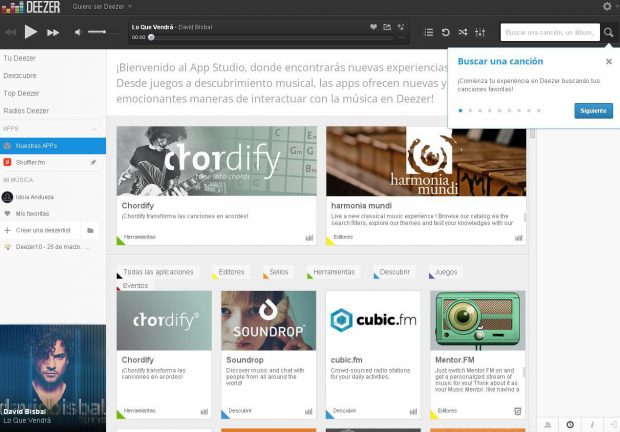Adjust the volume slider
The image size is (620, 432).
coord(97,32)
